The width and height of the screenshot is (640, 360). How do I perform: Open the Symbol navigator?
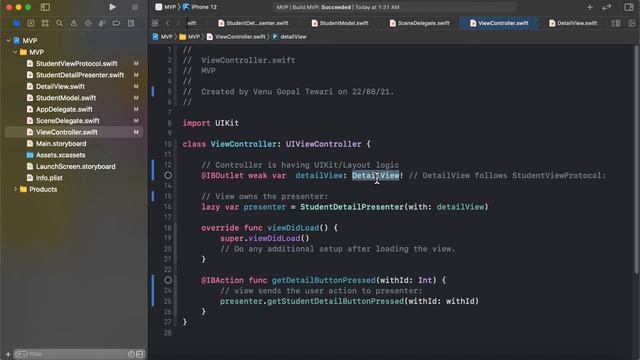(x=45, y=23)
